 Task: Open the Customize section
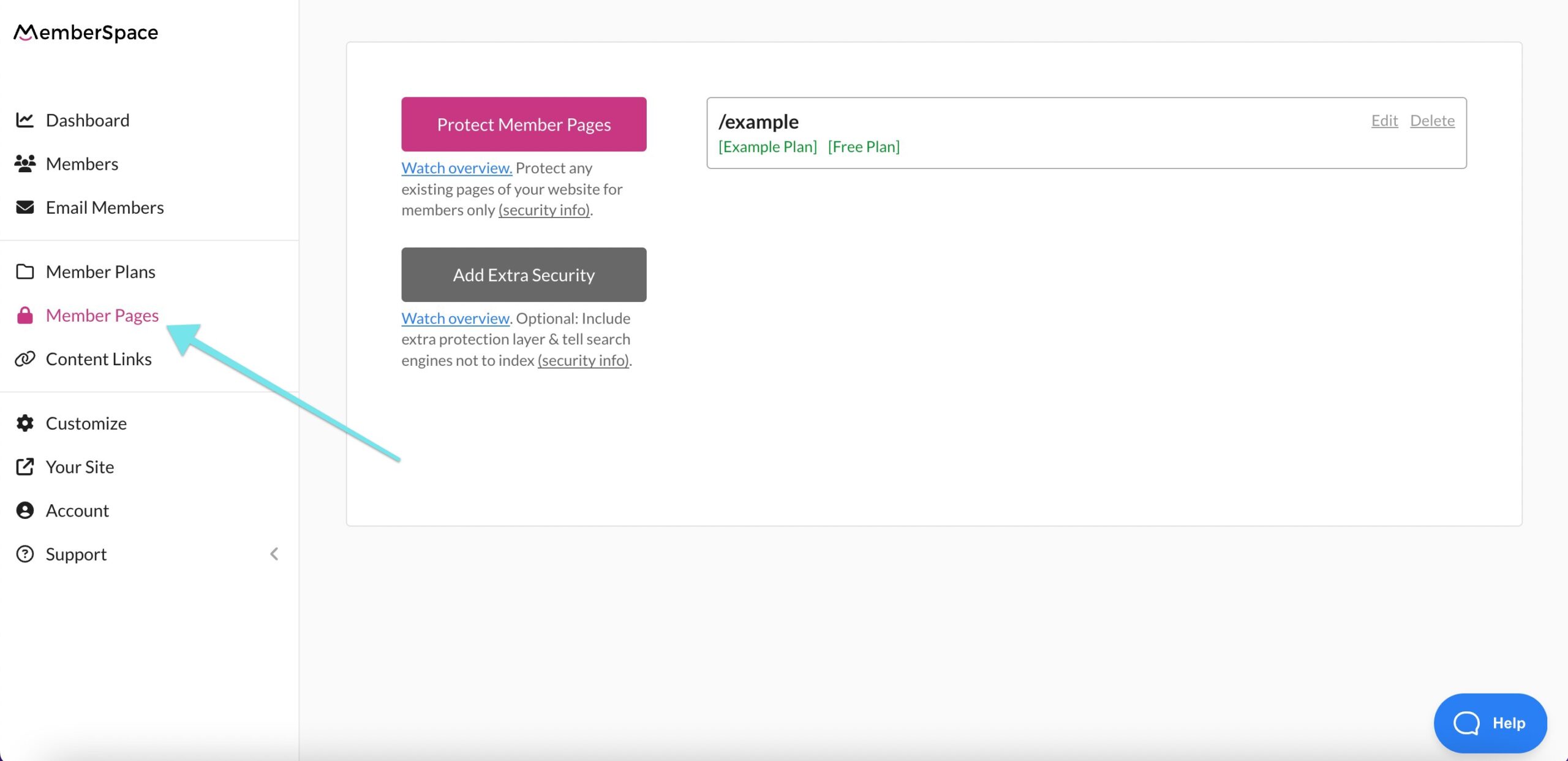tap(86, 423)
